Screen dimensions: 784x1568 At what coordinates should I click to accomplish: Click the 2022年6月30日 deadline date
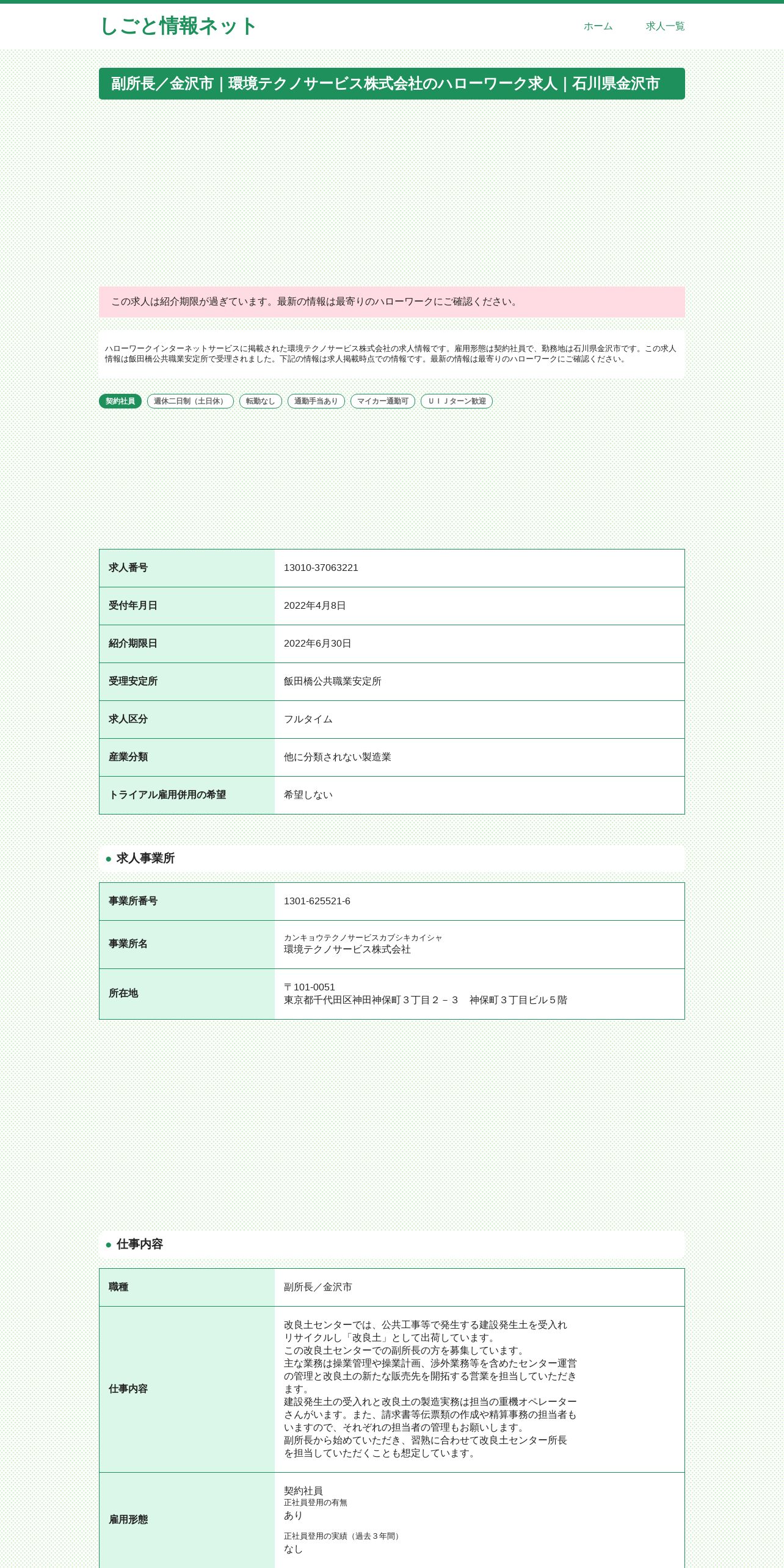[318, 644]
